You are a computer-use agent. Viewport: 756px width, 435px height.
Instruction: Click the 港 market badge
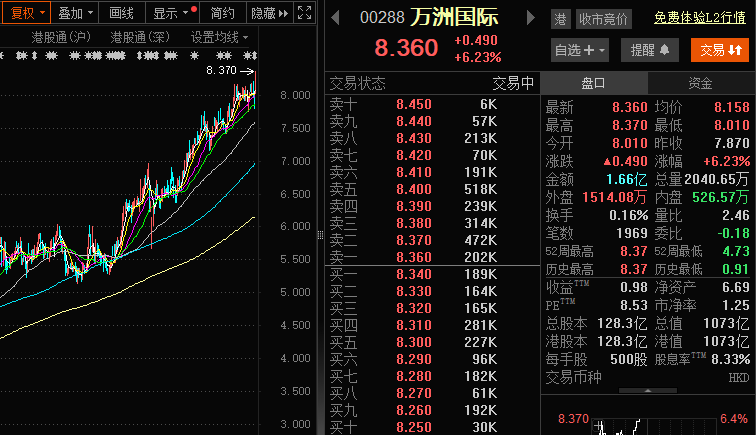[x=560, y=19]
